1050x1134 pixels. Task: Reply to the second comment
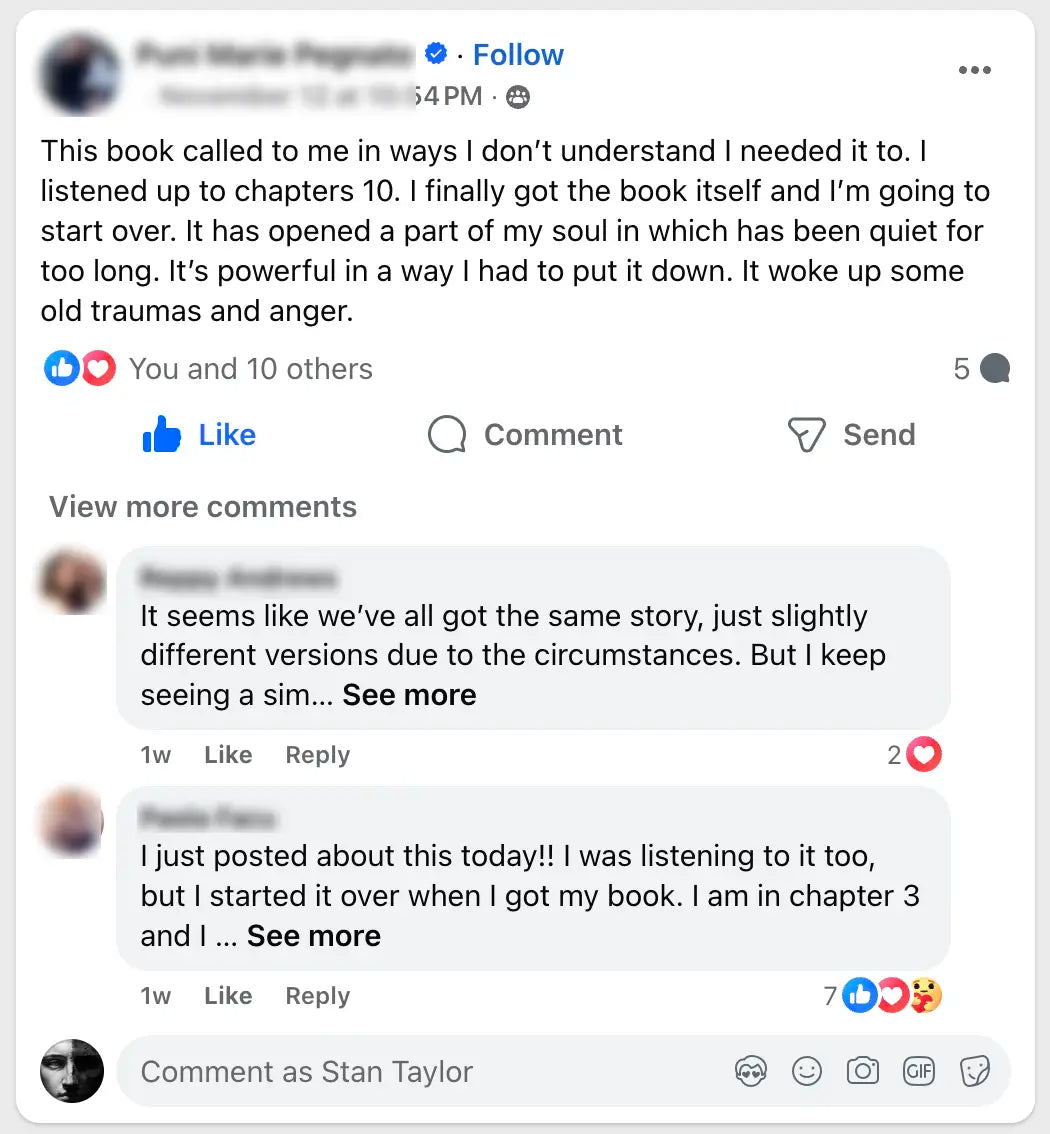[x=317, y=996]
